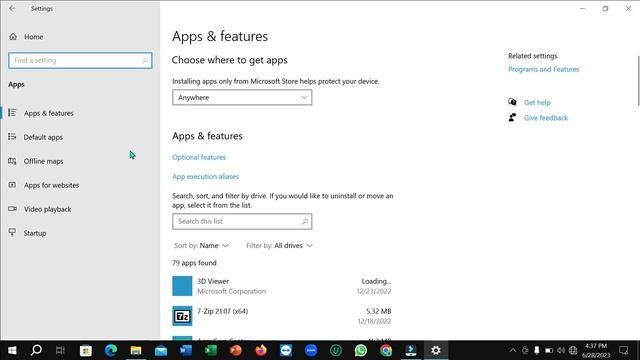The image size is (640, 360).
Task: Open Startup section in sidebar
Action: 35,233
